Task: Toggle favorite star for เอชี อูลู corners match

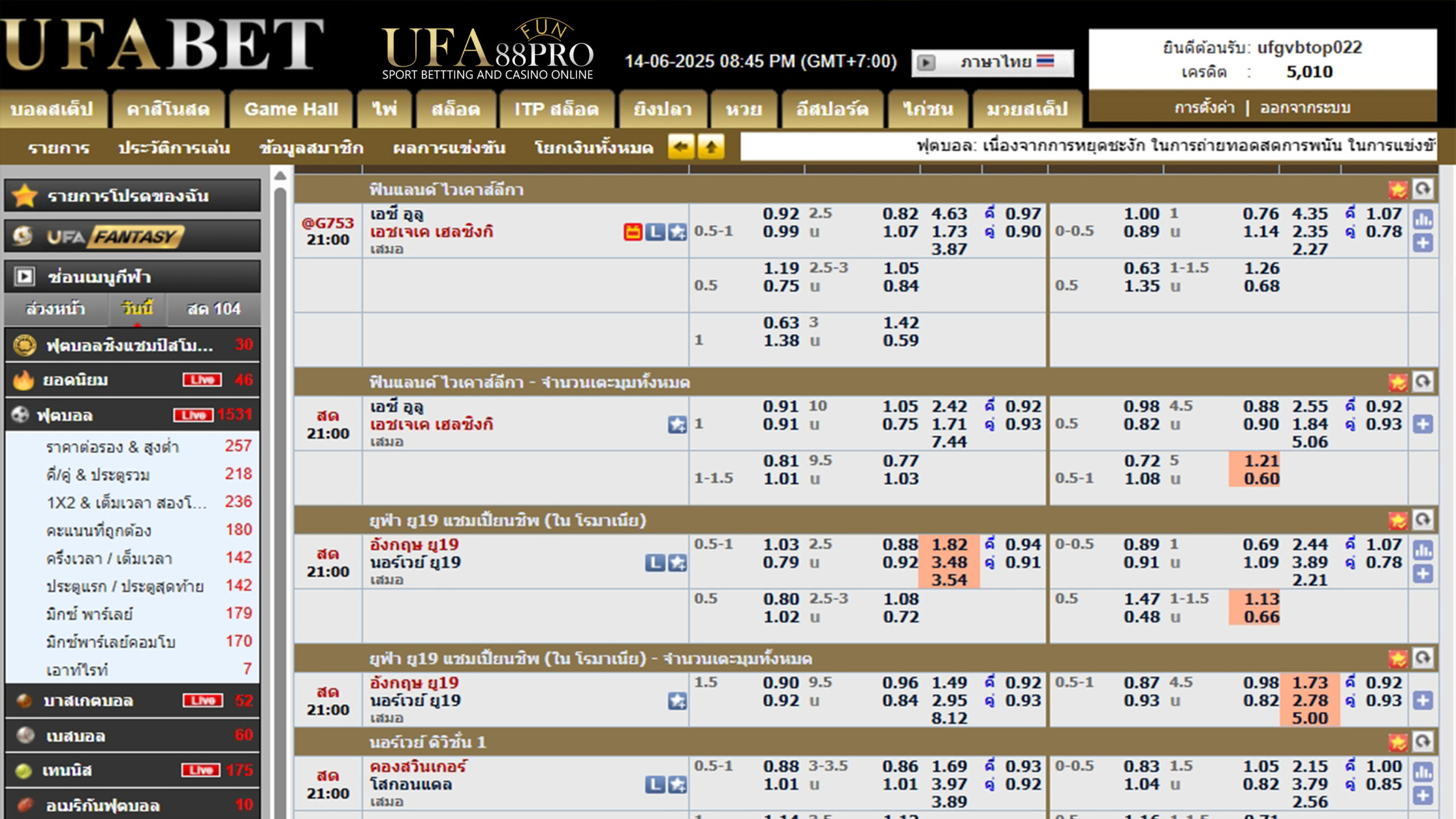Action: pyautogui.click(x=677, y=424)
